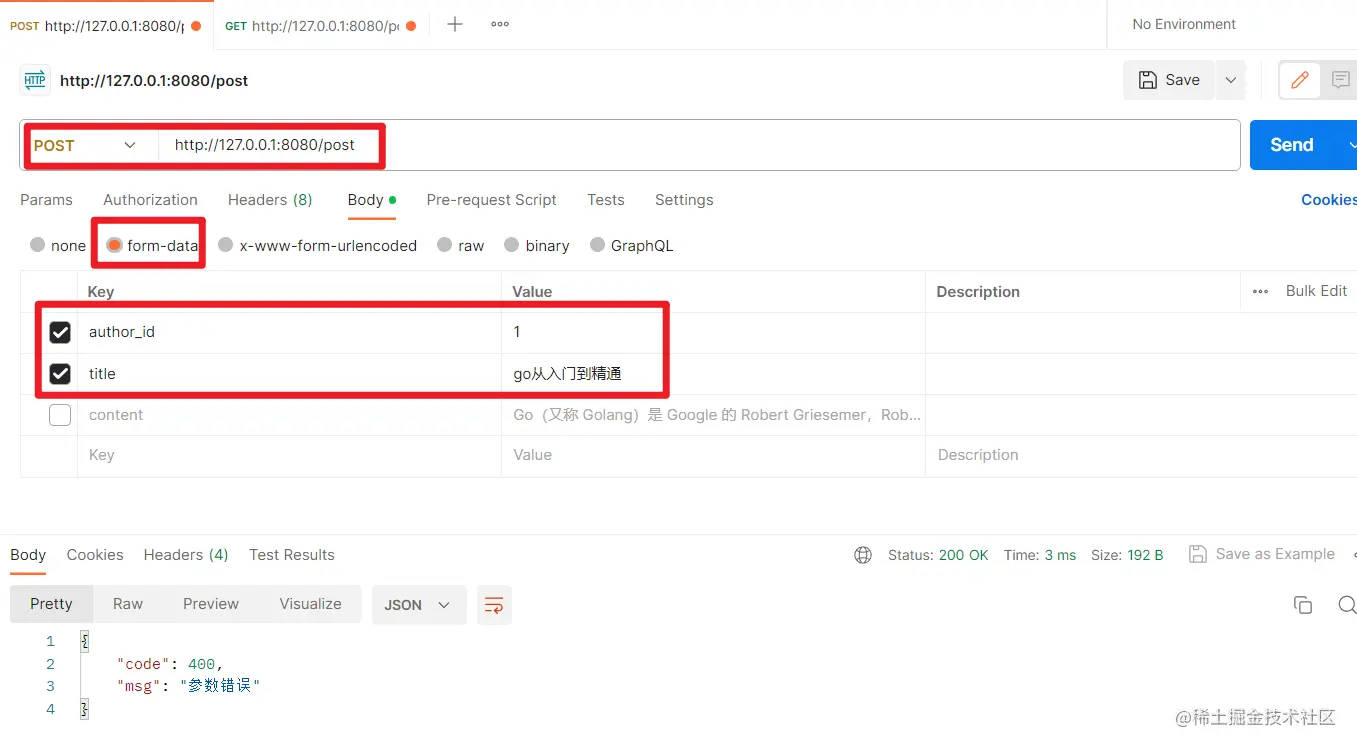Click the Save as Example icon
1357x749 pixels.
pyautogui.click(x=1197, y=554)
